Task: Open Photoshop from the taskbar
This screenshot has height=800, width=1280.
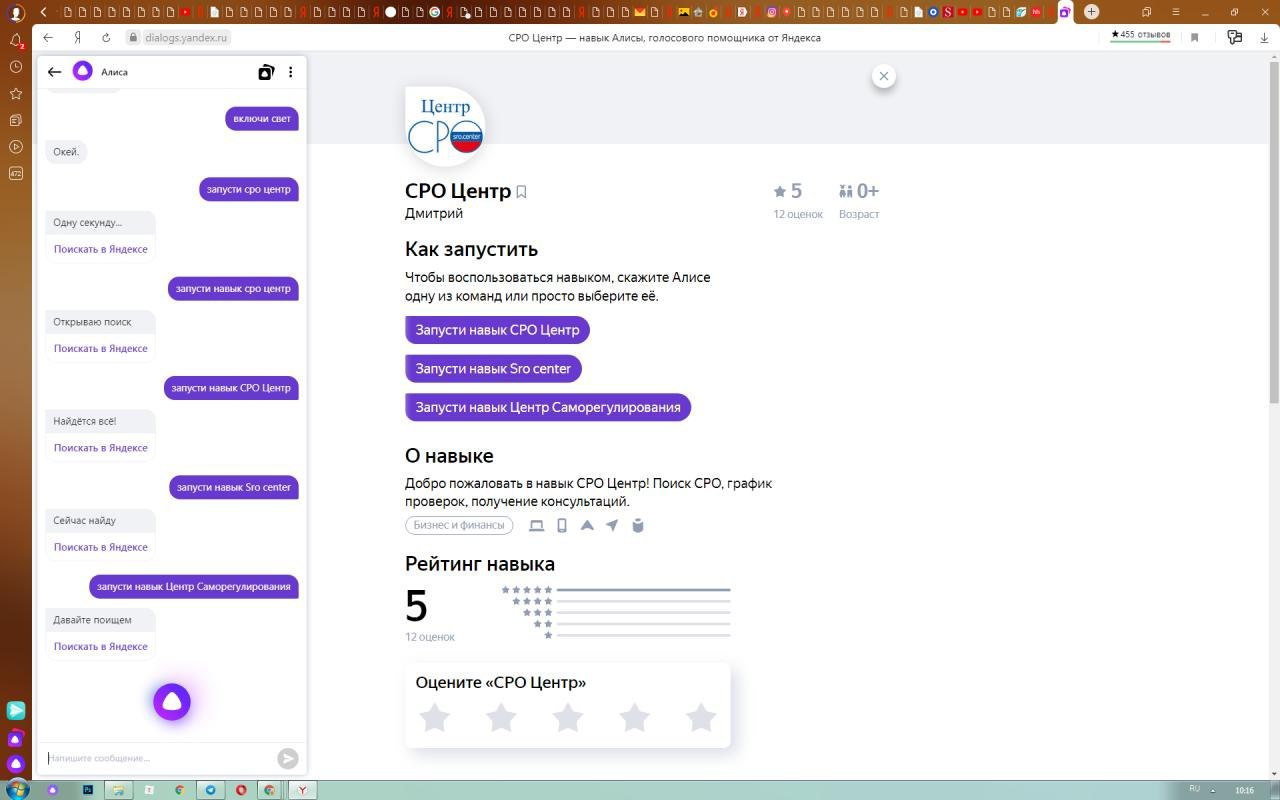Action: 88,789
